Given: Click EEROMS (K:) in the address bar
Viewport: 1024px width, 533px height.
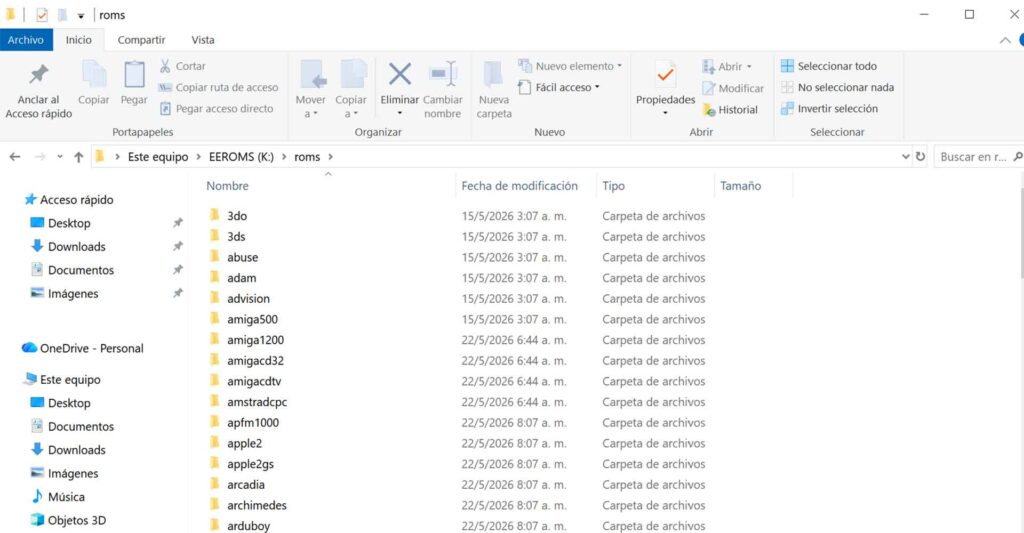Looking at the screenshot, I should (241, 157).
